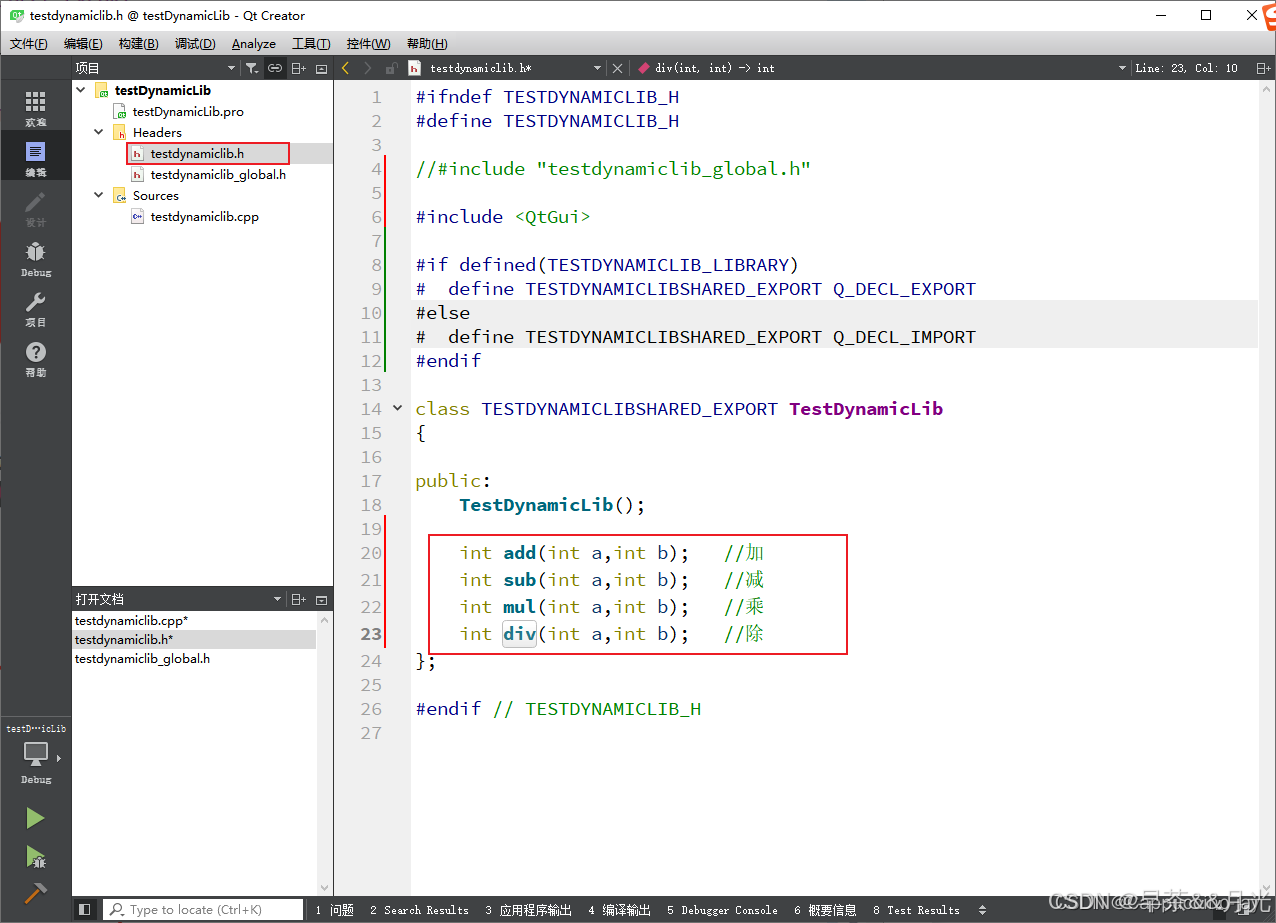This screenshot has height=923, width=1276.
Task: Focus the Type to locate search field
Action: click(x=203, y=910)
